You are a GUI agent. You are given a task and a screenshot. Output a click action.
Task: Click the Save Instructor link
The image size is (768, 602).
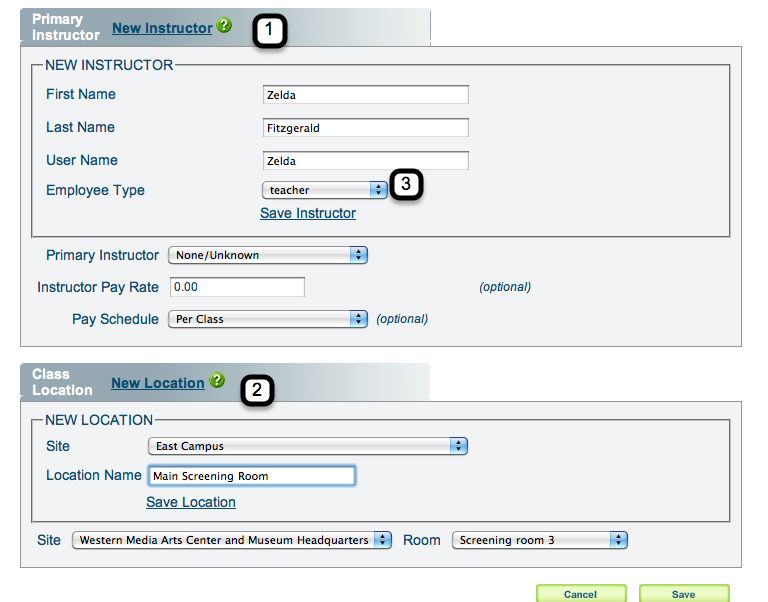click(x=308, y=213)
